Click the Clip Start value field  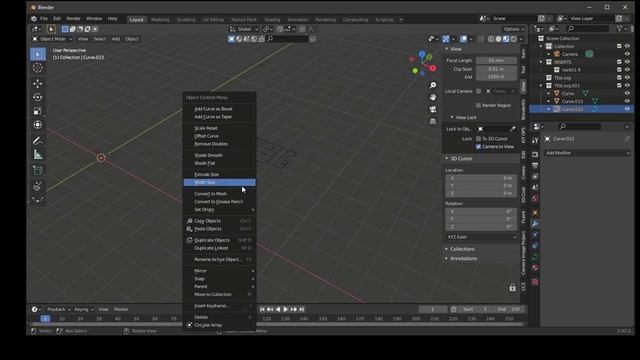coord(497,69)
